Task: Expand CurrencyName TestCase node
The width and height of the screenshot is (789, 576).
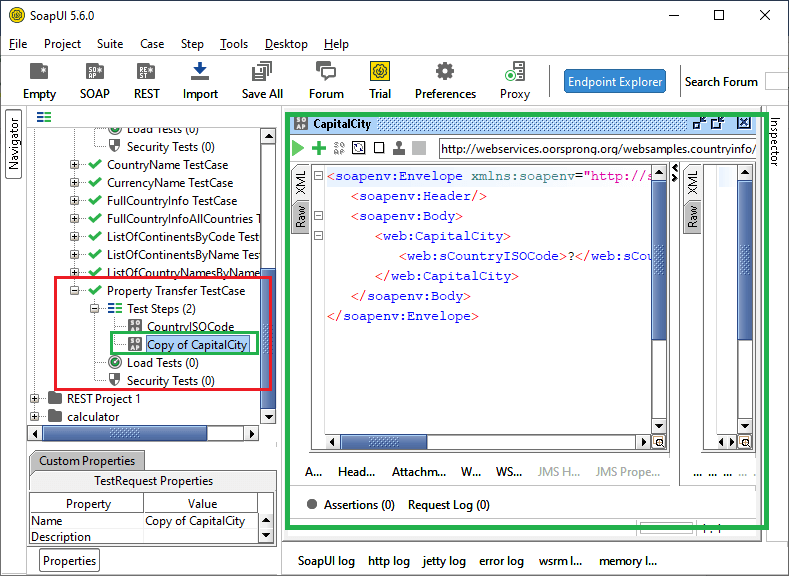Action: (x=74, y=183)
